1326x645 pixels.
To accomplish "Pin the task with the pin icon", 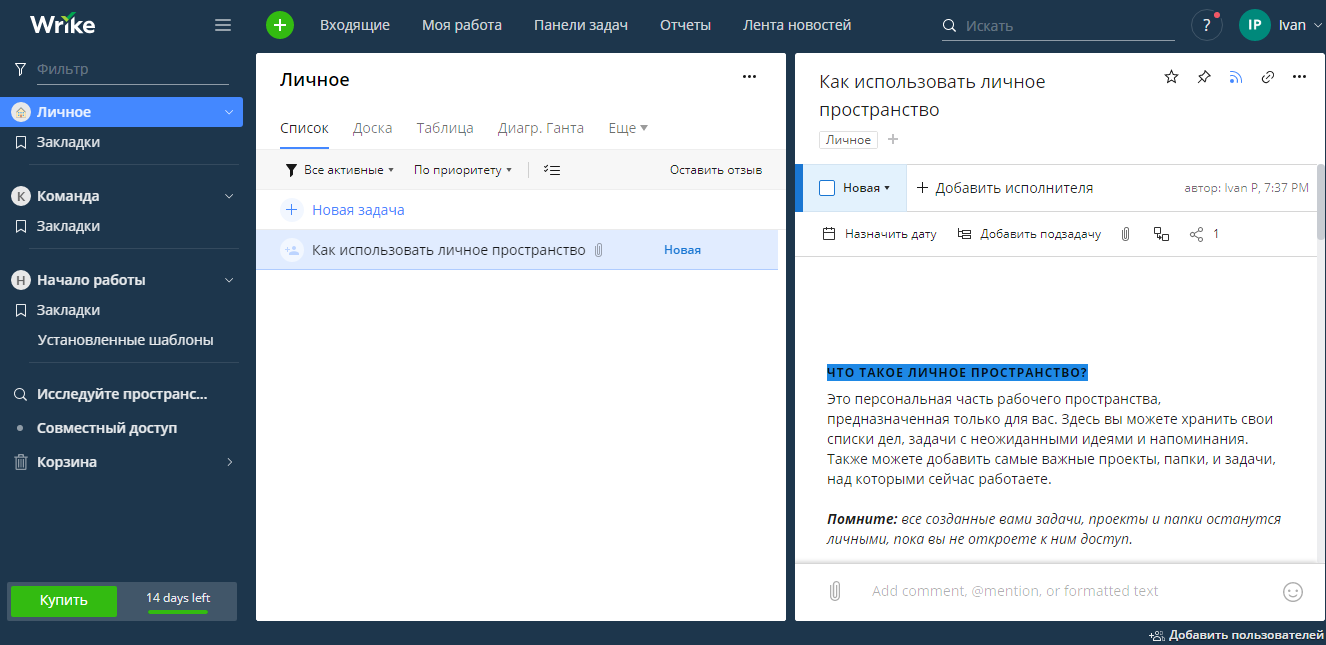I will [x=1204, y=77].
